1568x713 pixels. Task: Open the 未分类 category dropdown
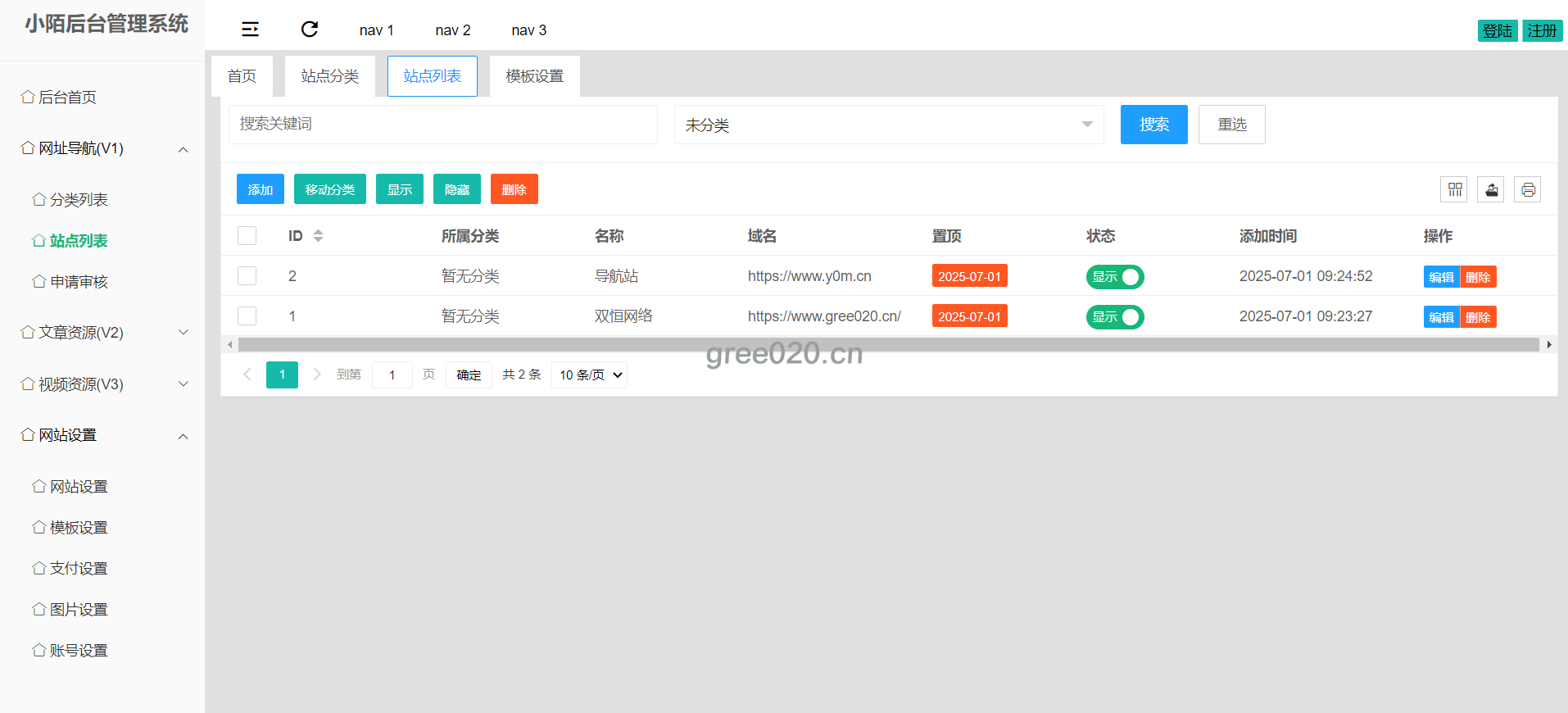click(x=888, y=125)
